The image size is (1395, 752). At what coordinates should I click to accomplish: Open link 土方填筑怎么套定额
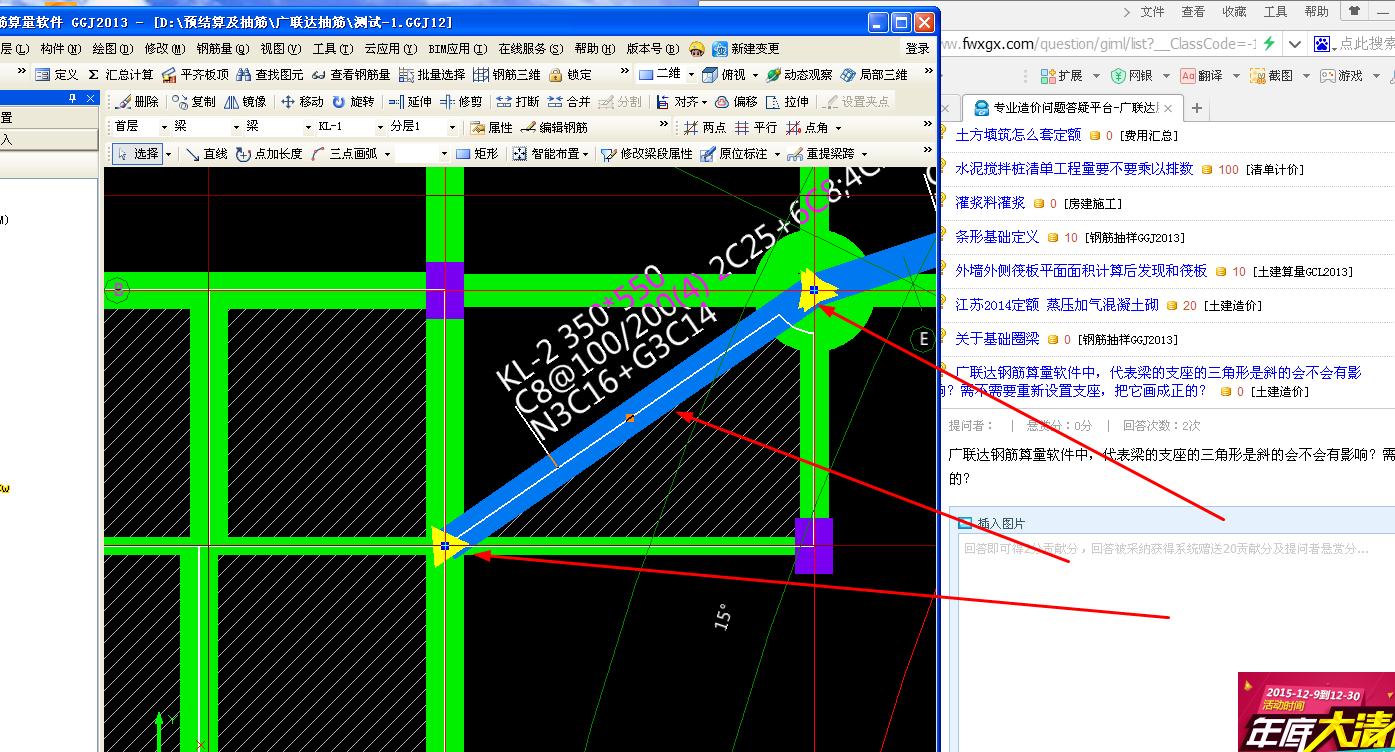[x=1018, y=135]
